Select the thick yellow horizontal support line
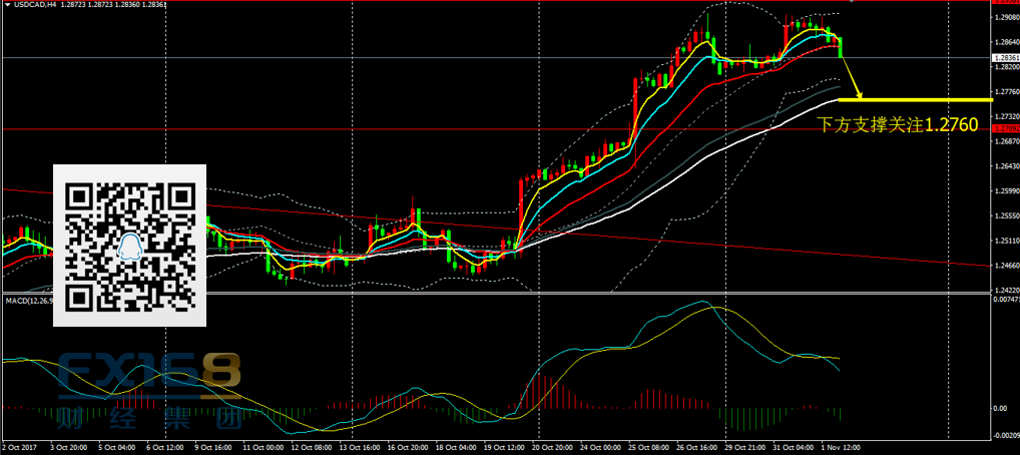The height and width of the screenshot is (455, 1020). click(915, 100)
